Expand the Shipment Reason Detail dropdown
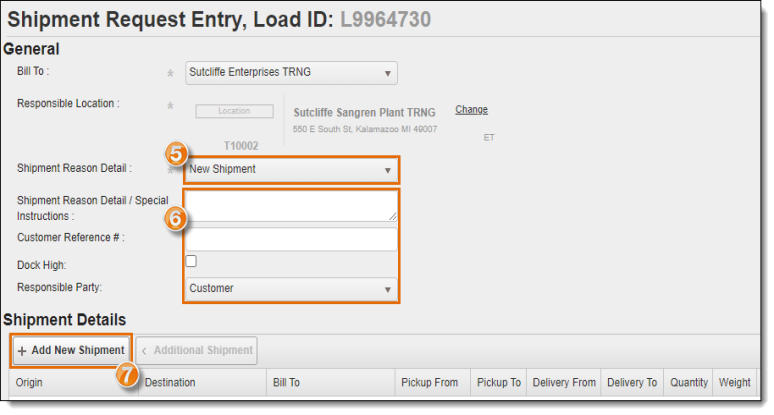Image resolution: width=774 pixels, height=415 pixels. pyautogui.click(x=291, y=170)
